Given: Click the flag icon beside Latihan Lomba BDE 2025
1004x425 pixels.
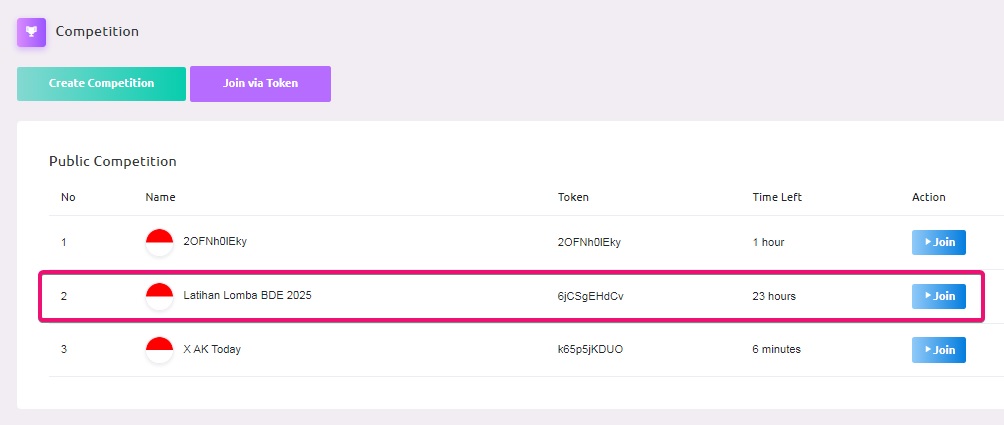Looking at the screenshot, I should click(x=159, y=296).
